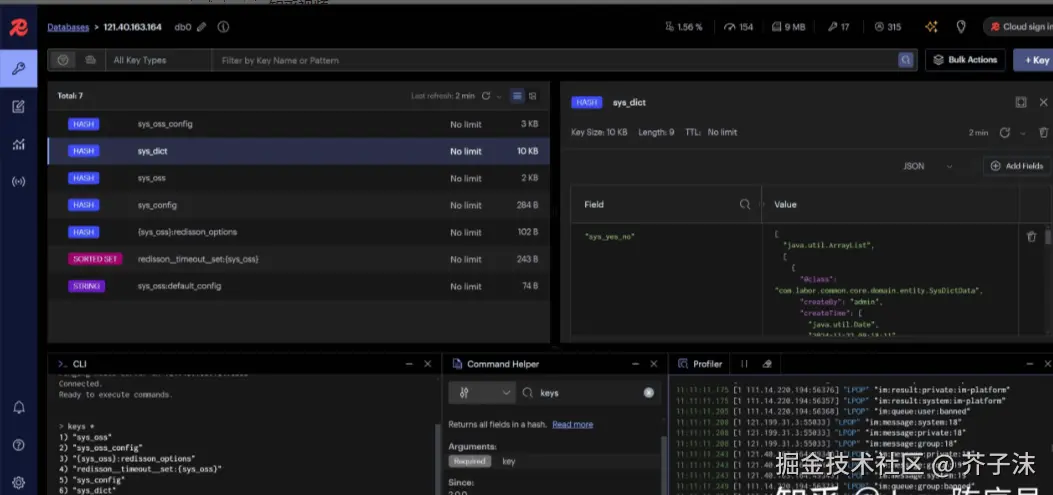The width and height of the screenshot is (1053, 495).
Task: Click the Add Fields button
Action: [x=1017, y=166]
